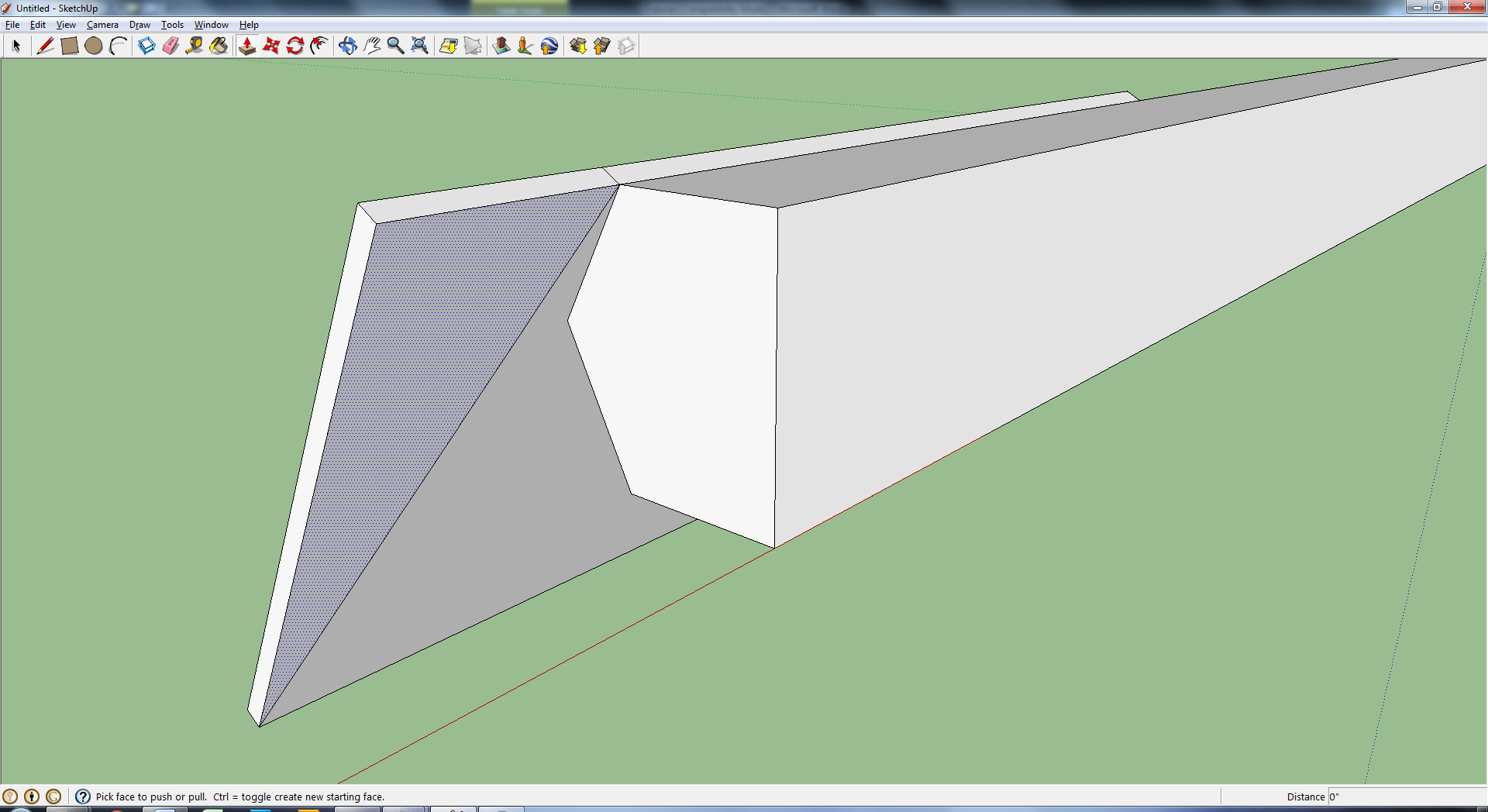Pick the Rotate tool
This screenshot has width=1488, height=812.
[x=295, y=46]
